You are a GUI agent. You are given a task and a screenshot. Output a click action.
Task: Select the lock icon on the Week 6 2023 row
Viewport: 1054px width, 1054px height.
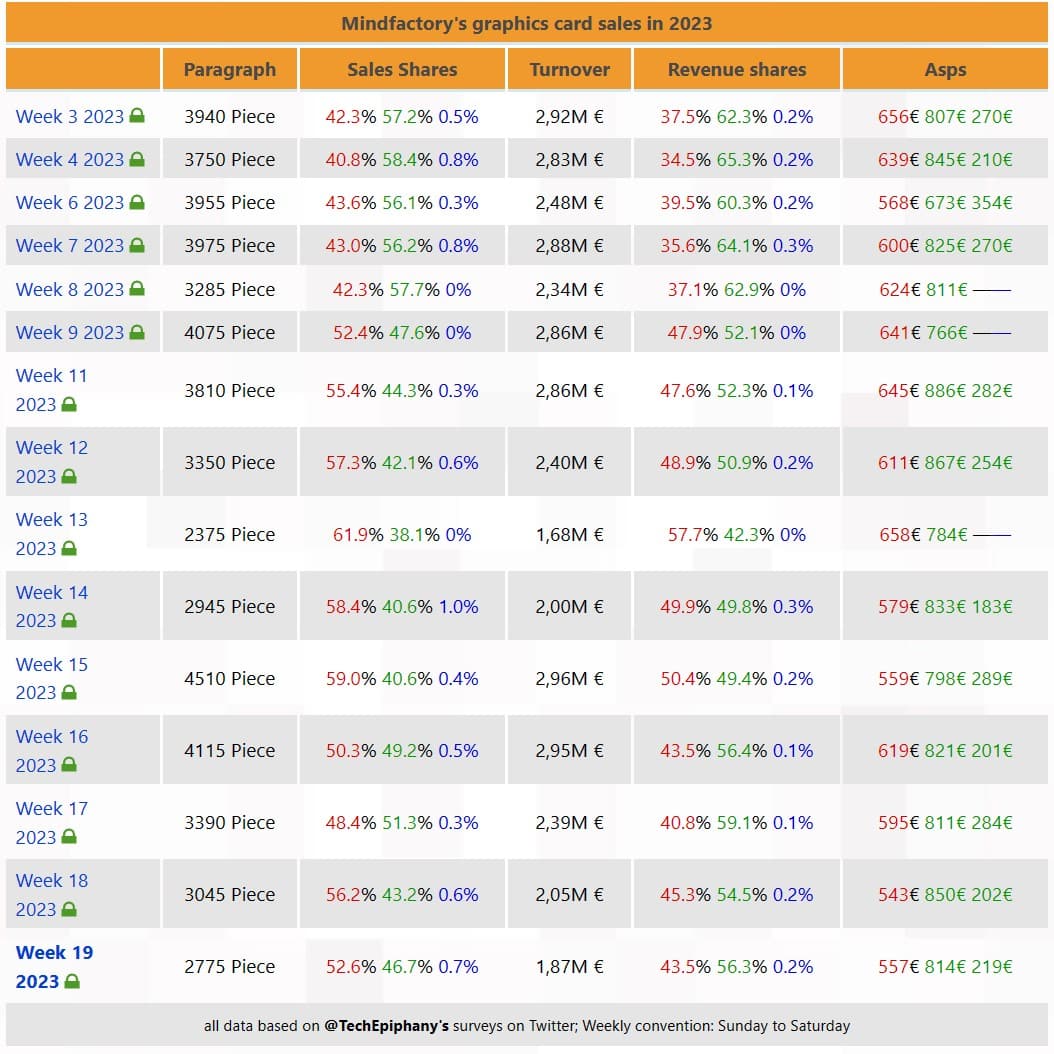tap(137, 203)
